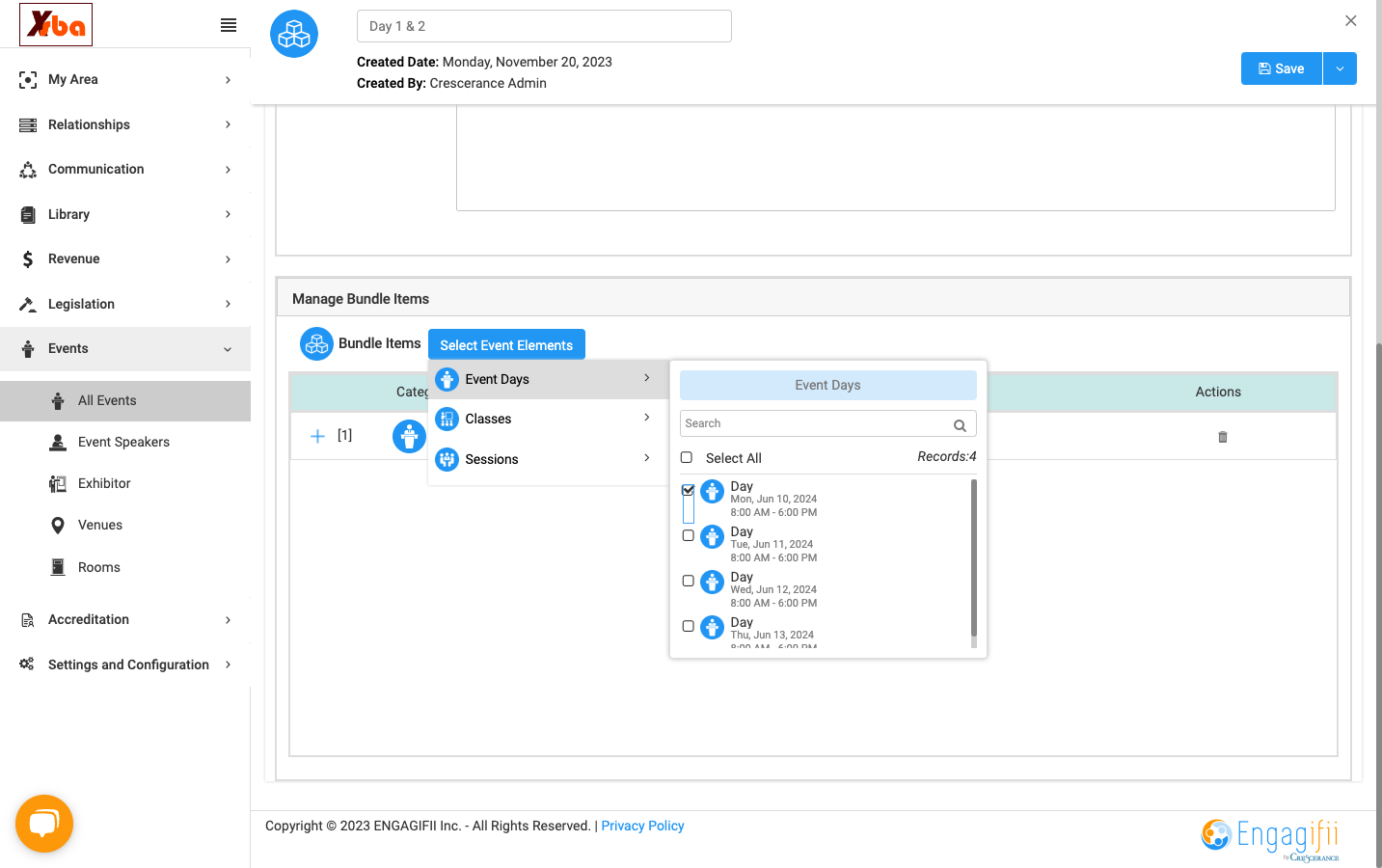The width and height of the screenshot is (1382, 868).
Task: Expand Accreditation chevron
Action: 228,620
